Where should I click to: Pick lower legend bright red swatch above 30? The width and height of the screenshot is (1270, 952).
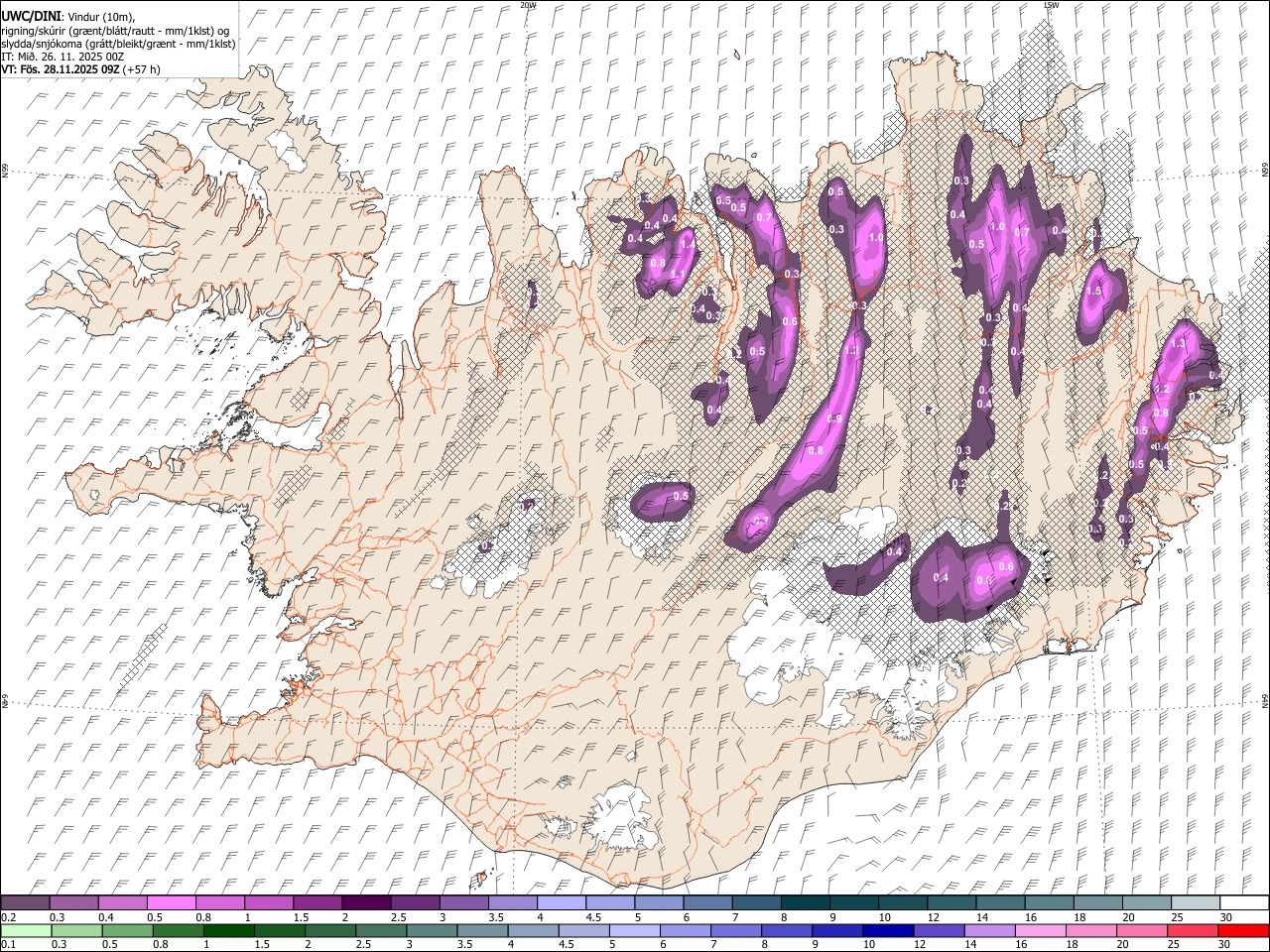click(1242, 930)
